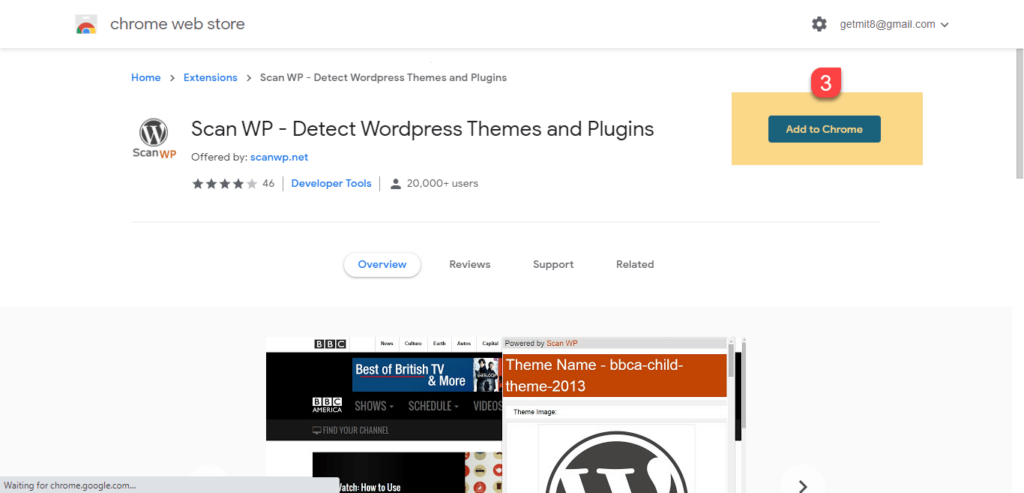This screenshot has width=1024, height=493.
Task: Open settings via the gear icon
Action: click(x=819, y=25)
